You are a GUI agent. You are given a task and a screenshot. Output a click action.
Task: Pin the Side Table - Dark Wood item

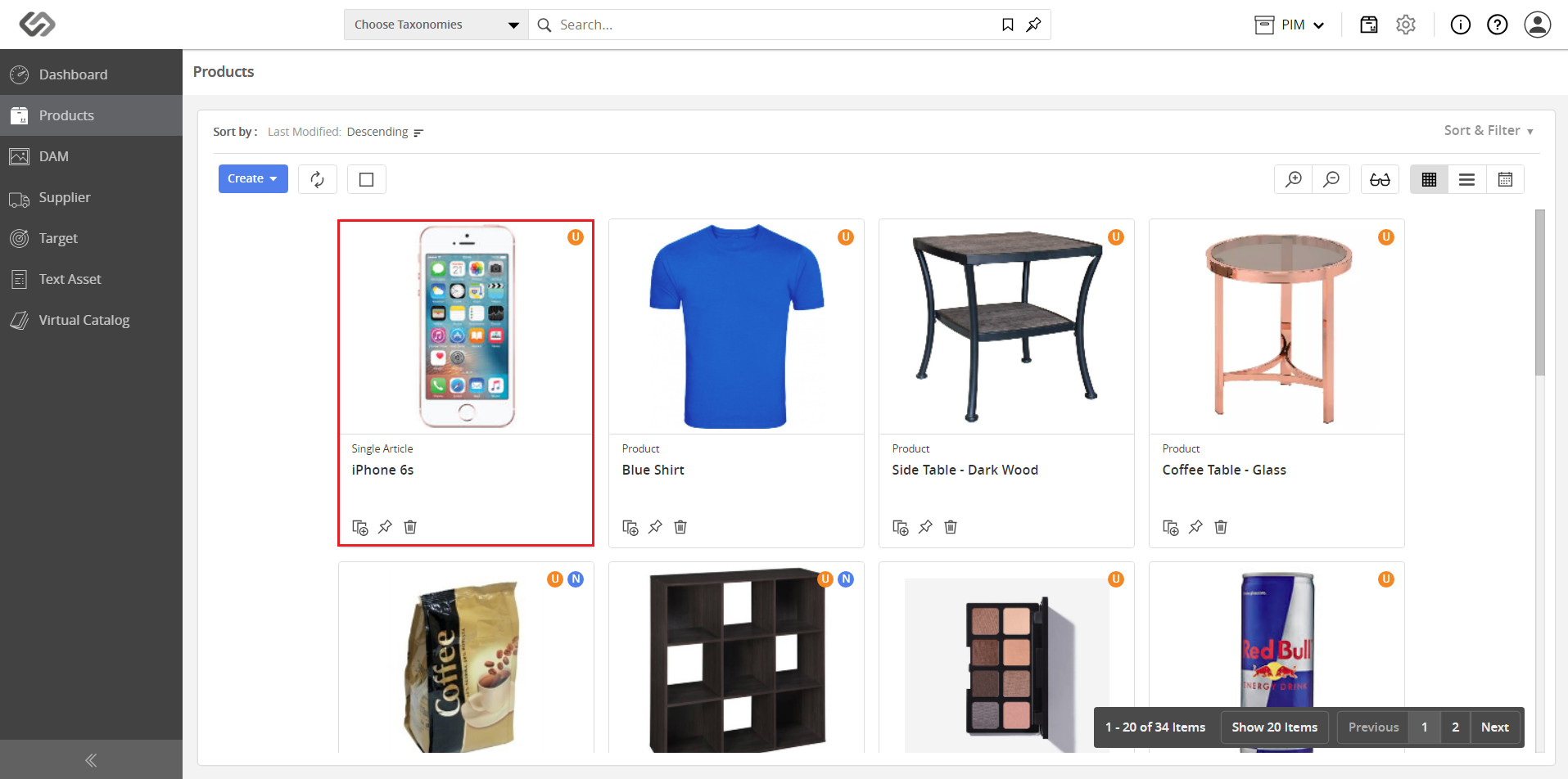(925, 527)
